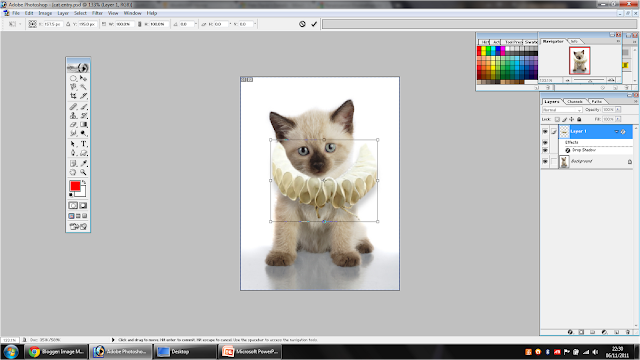Commit the transform with the checkmark
Screen dimensions: 640x360
click(x=314, y=24)
